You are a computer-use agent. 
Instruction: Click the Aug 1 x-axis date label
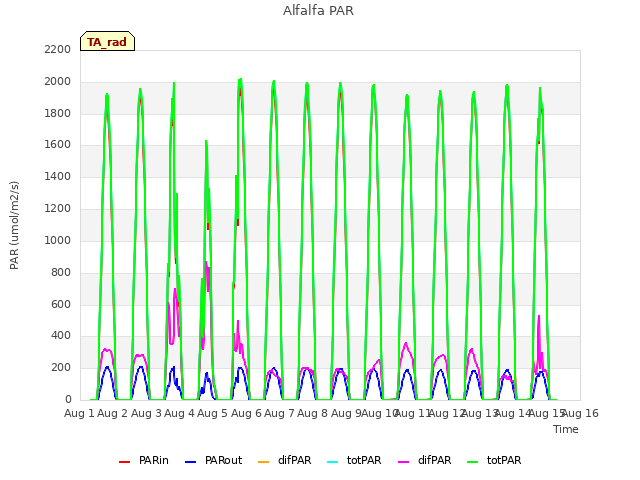coord(79,413)
